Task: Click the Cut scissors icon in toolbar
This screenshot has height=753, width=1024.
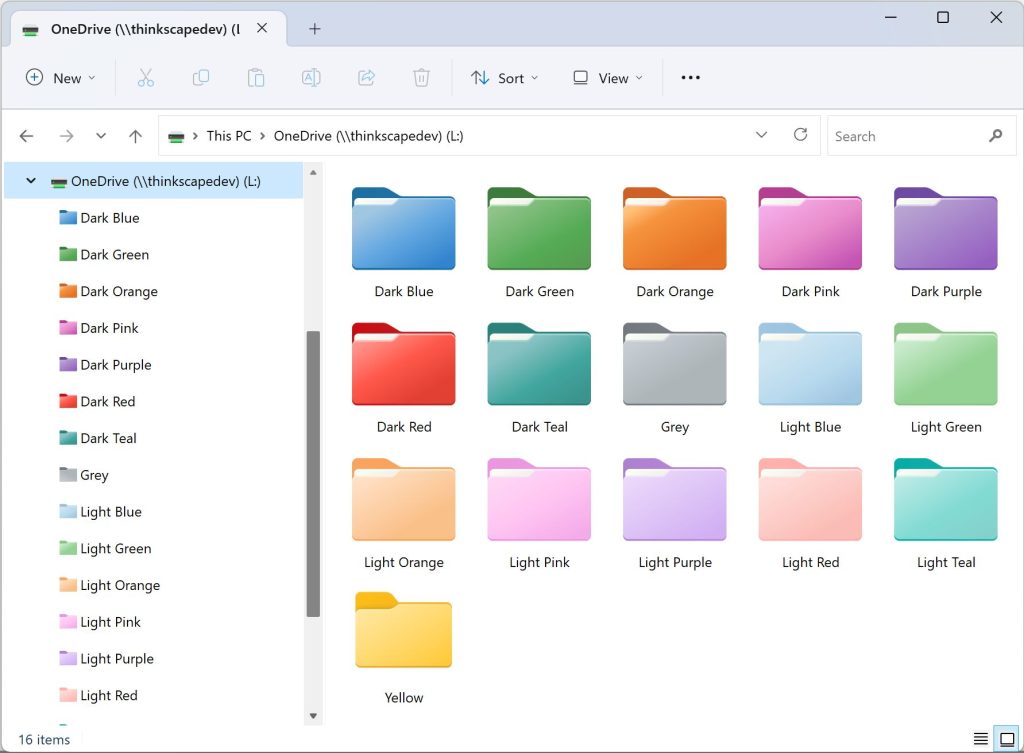Action: 146,78
